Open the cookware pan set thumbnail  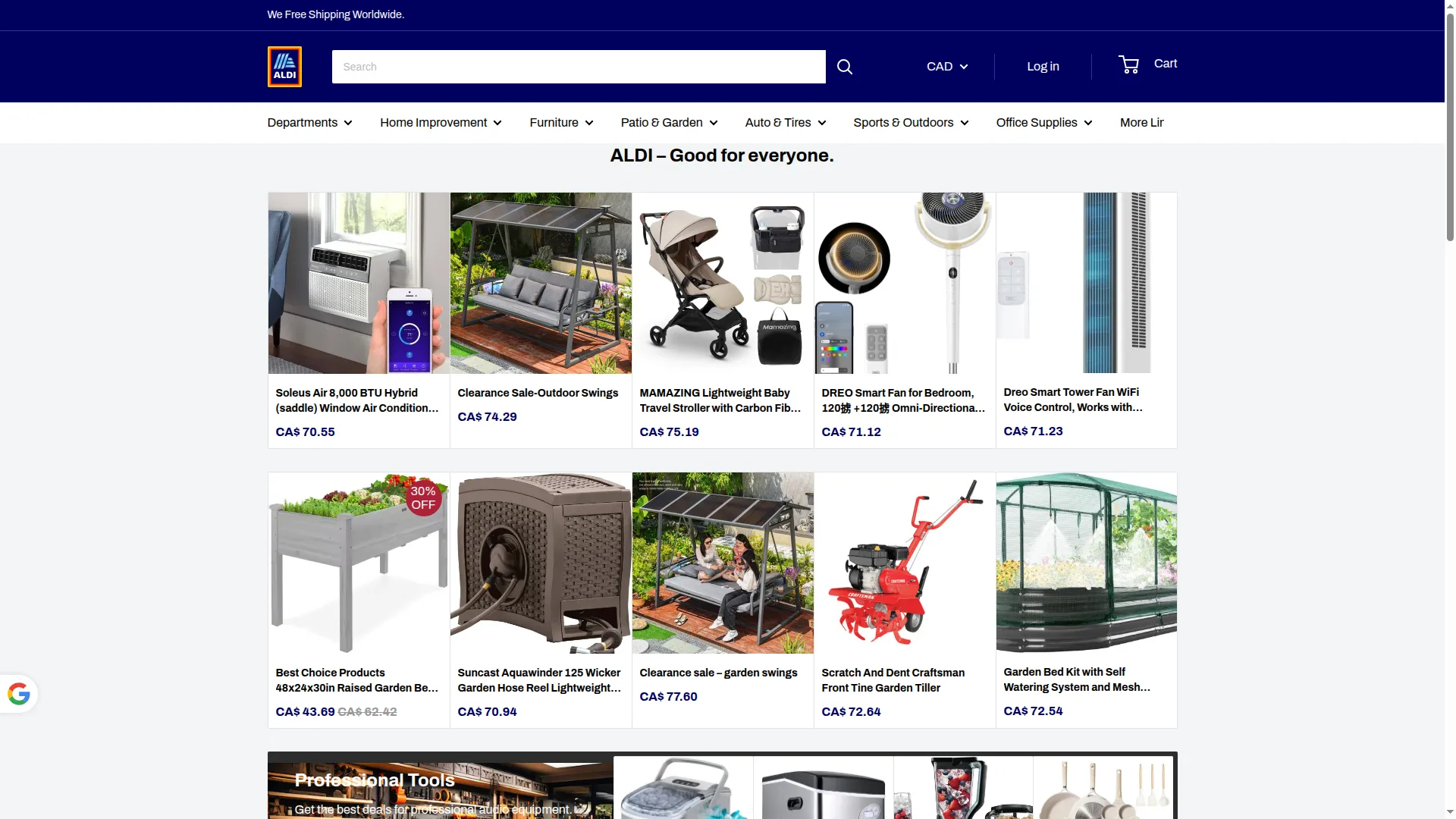1103,788
